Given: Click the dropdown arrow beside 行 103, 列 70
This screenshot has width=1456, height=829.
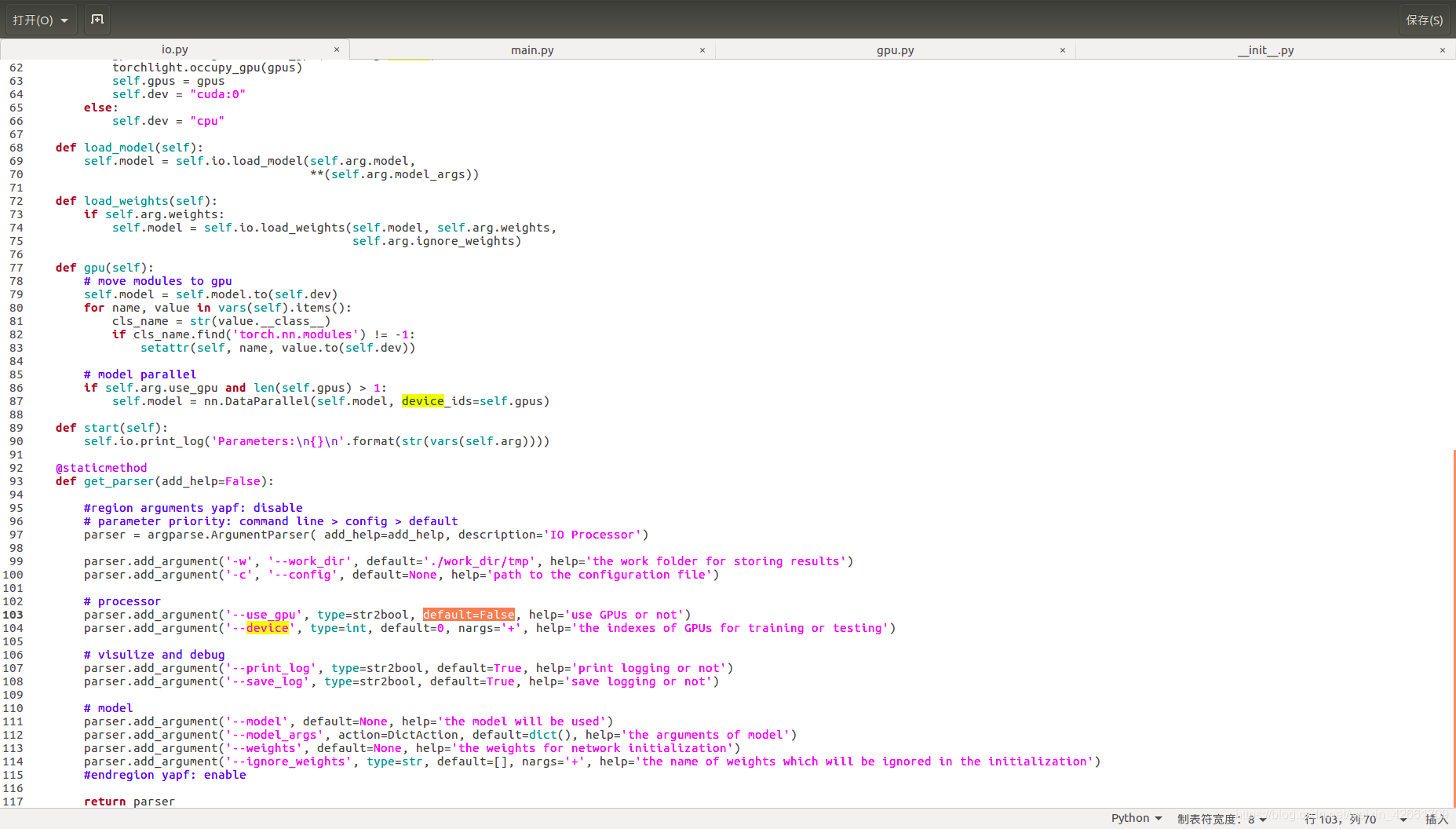Looking at the screenshot, I should (x=1405, y=819).
